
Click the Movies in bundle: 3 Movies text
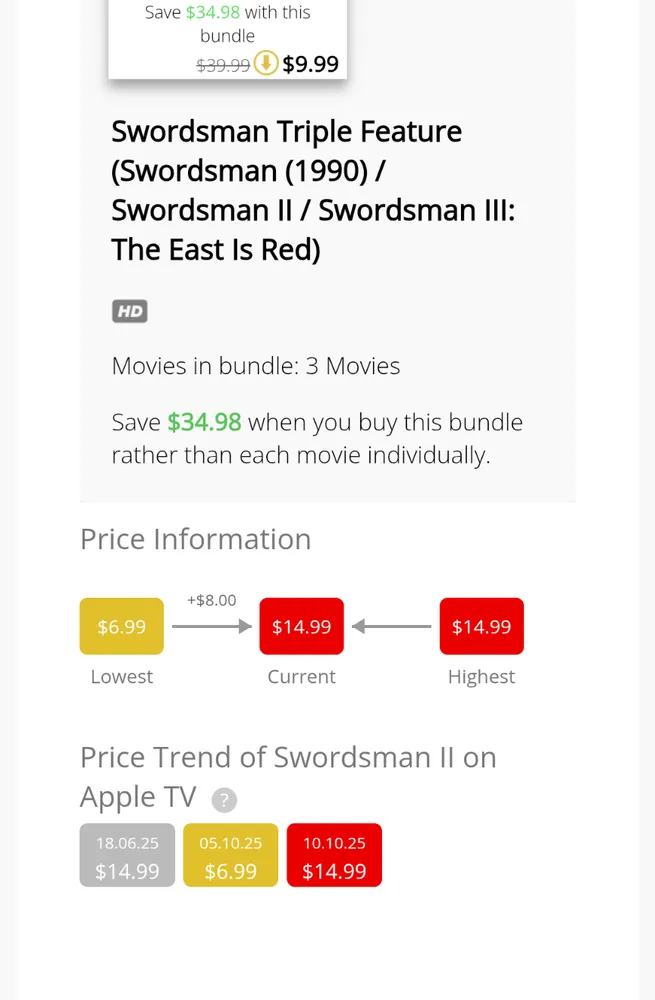(x=256, y=366)
